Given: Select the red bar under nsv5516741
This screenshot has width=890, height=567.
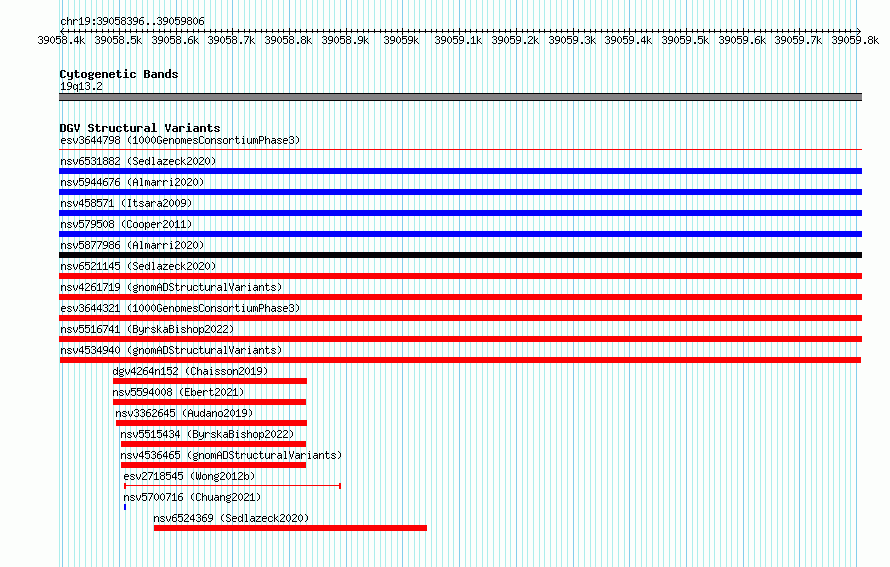Looking at the screenshot, I should pyautogui.click(x=460, y=339).
